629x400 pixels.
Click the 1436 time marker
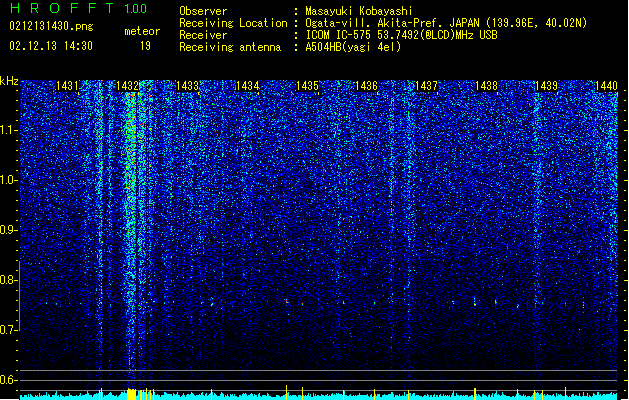(x=367, y=86)
